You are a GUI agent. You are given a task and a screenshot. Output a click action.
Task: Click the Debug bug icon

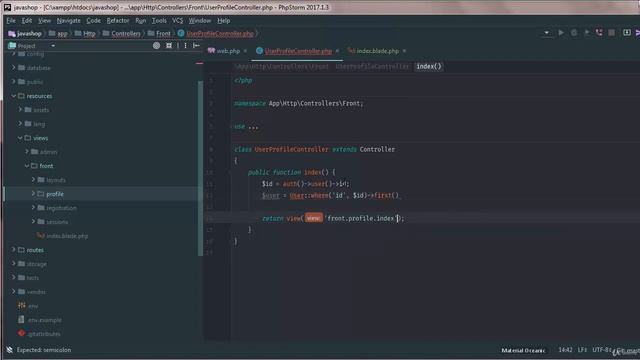point(574,33)
